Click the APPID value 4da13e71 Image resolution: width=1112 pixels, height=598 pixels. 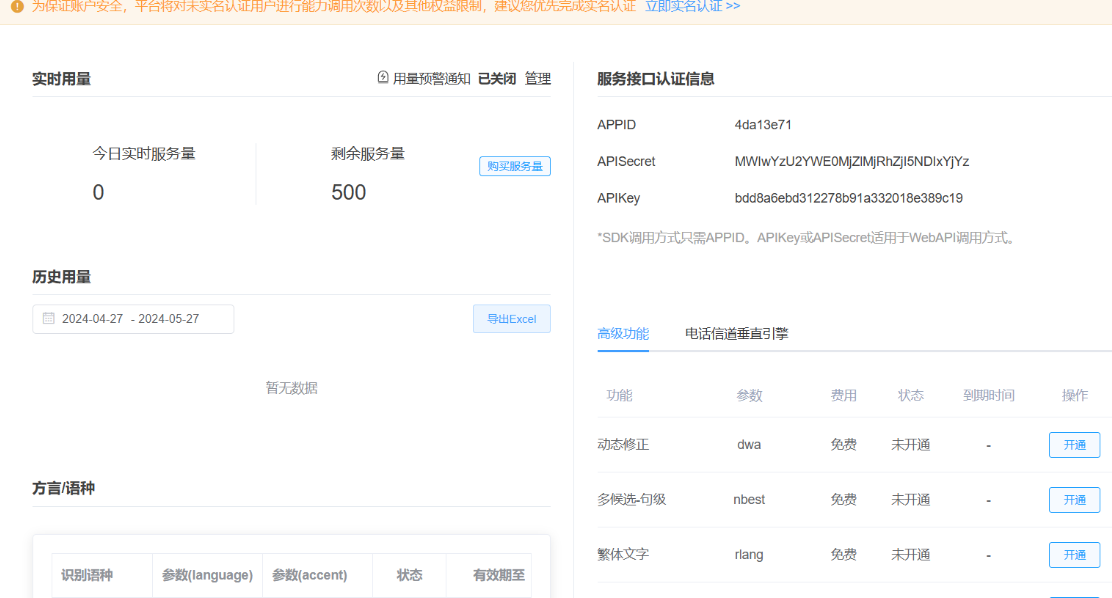(763, 125)
